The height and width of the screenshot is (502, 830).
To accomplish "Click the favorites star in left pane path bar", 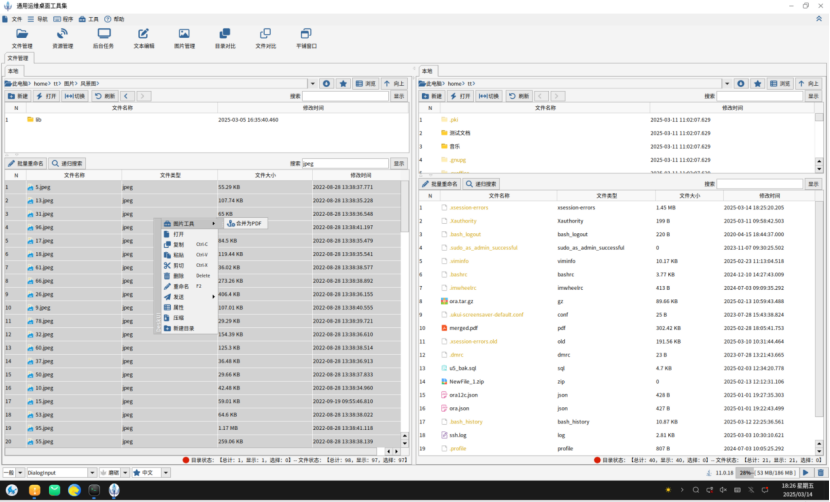I will 343,84.
